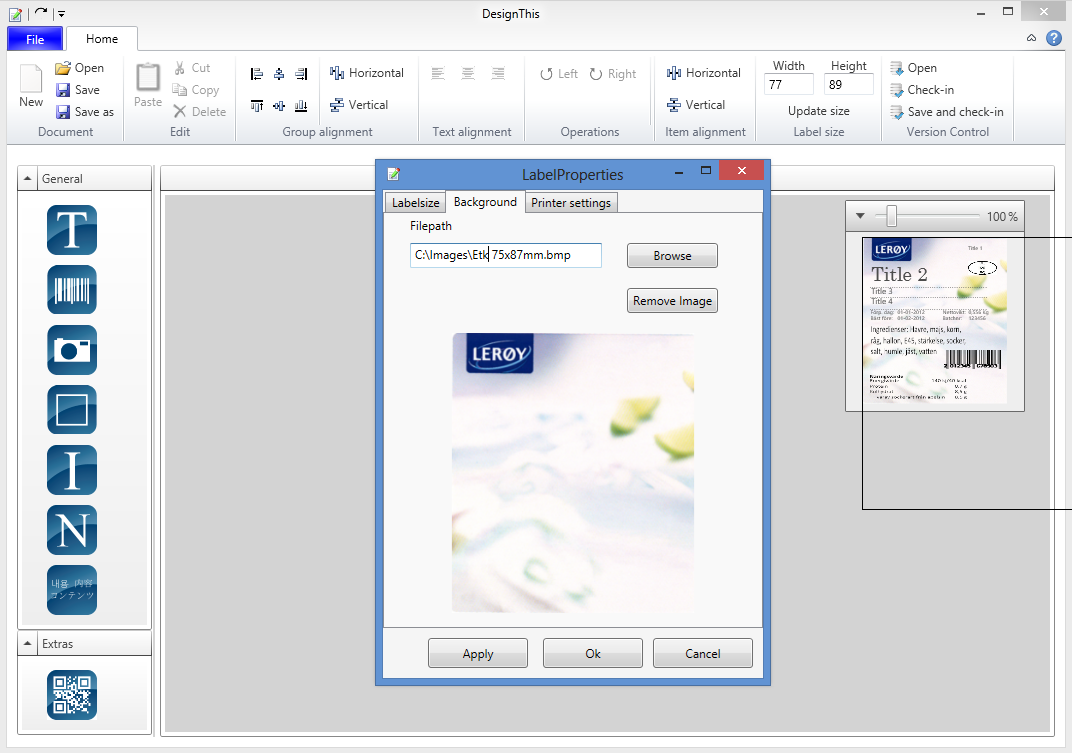Select the Text tool icon
This screenshot has height=753, width=1072.
(72, 230)
